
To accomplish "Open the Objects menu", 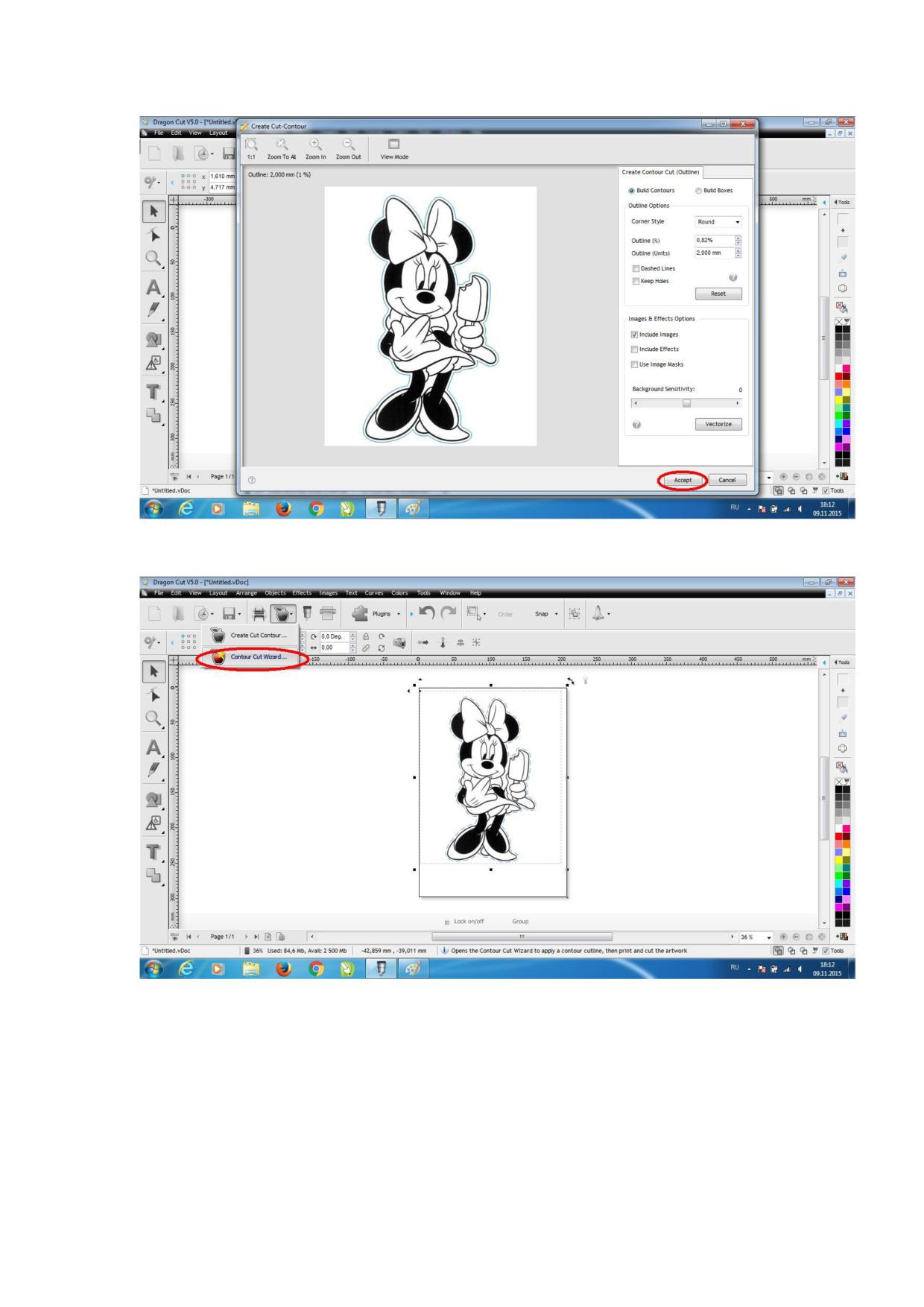I will point(275,593).
